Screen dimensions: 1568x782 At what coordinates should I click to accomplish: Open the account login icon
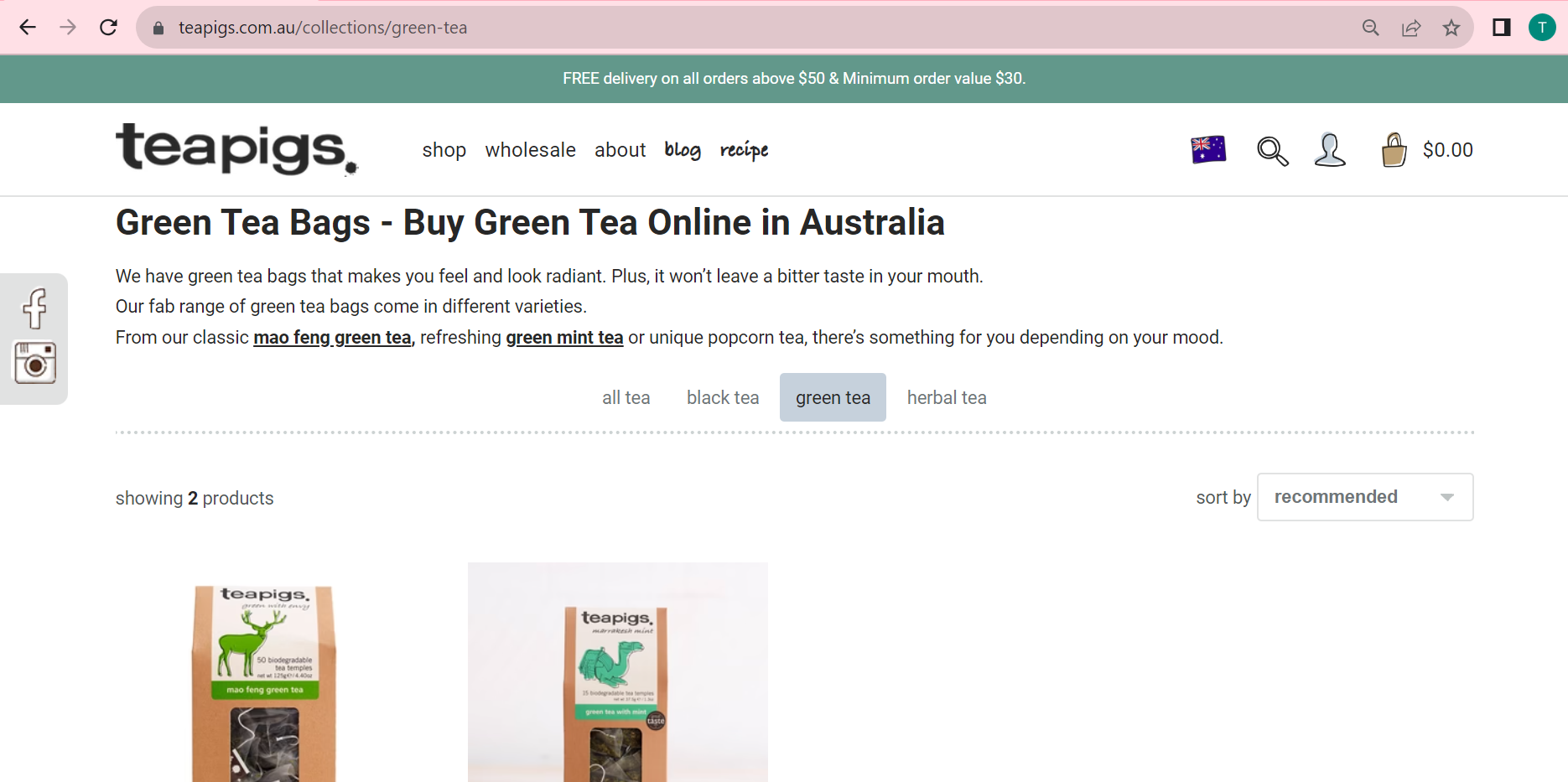coord(1330,150)
